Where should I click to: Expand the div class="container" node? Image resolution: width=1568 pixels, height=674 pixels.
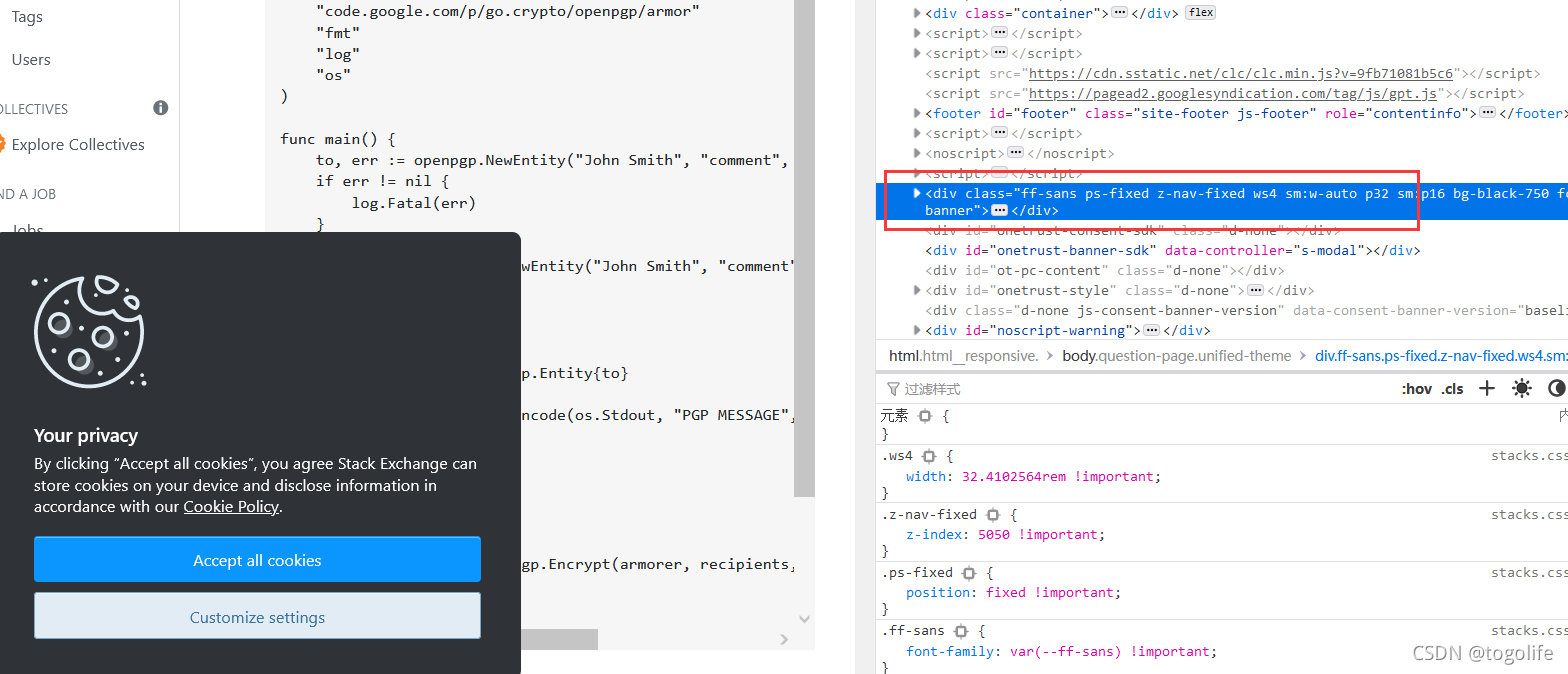[917, 13]
